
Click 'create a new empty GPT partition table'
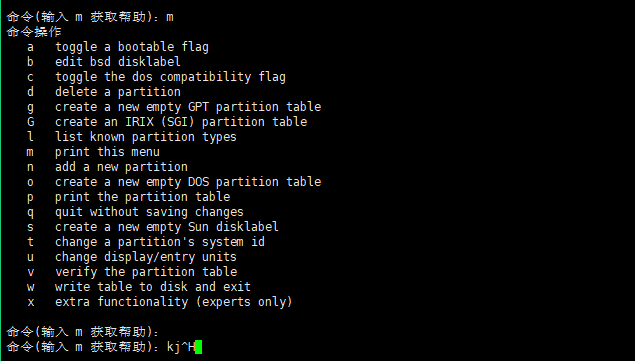point(188,107)
